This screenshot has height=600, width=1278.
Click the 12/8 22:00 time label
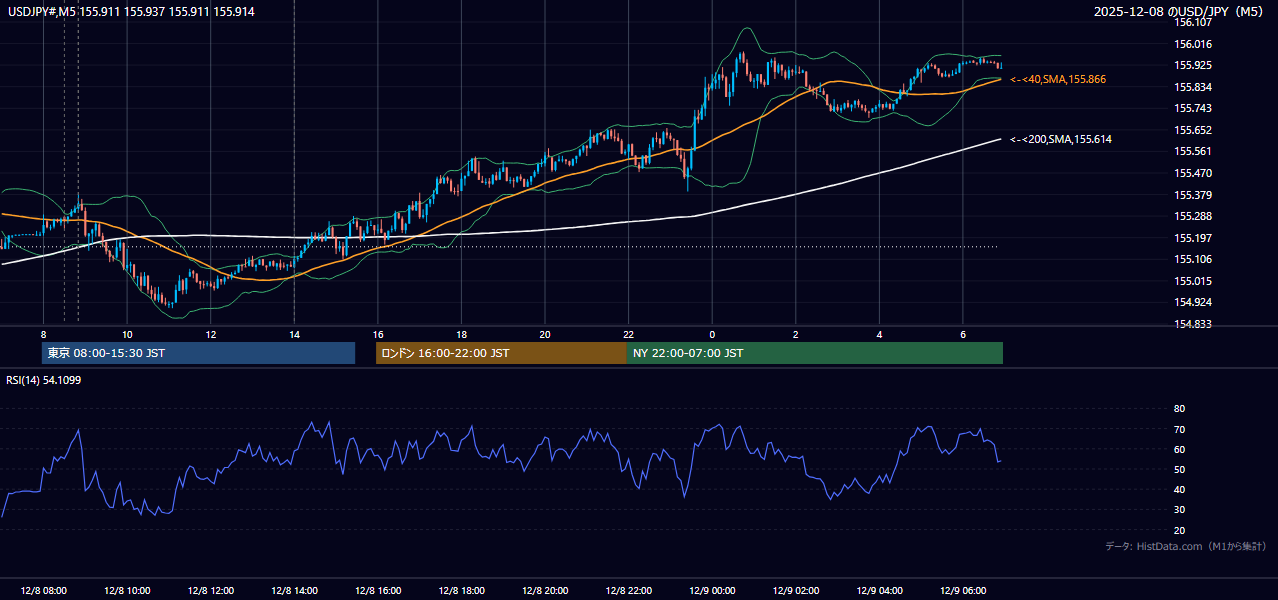tap(628, 591)
